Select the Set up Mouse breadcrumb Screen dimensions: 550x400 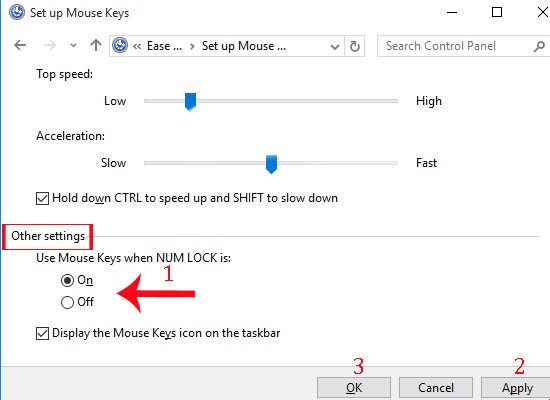tap(244, 46)
